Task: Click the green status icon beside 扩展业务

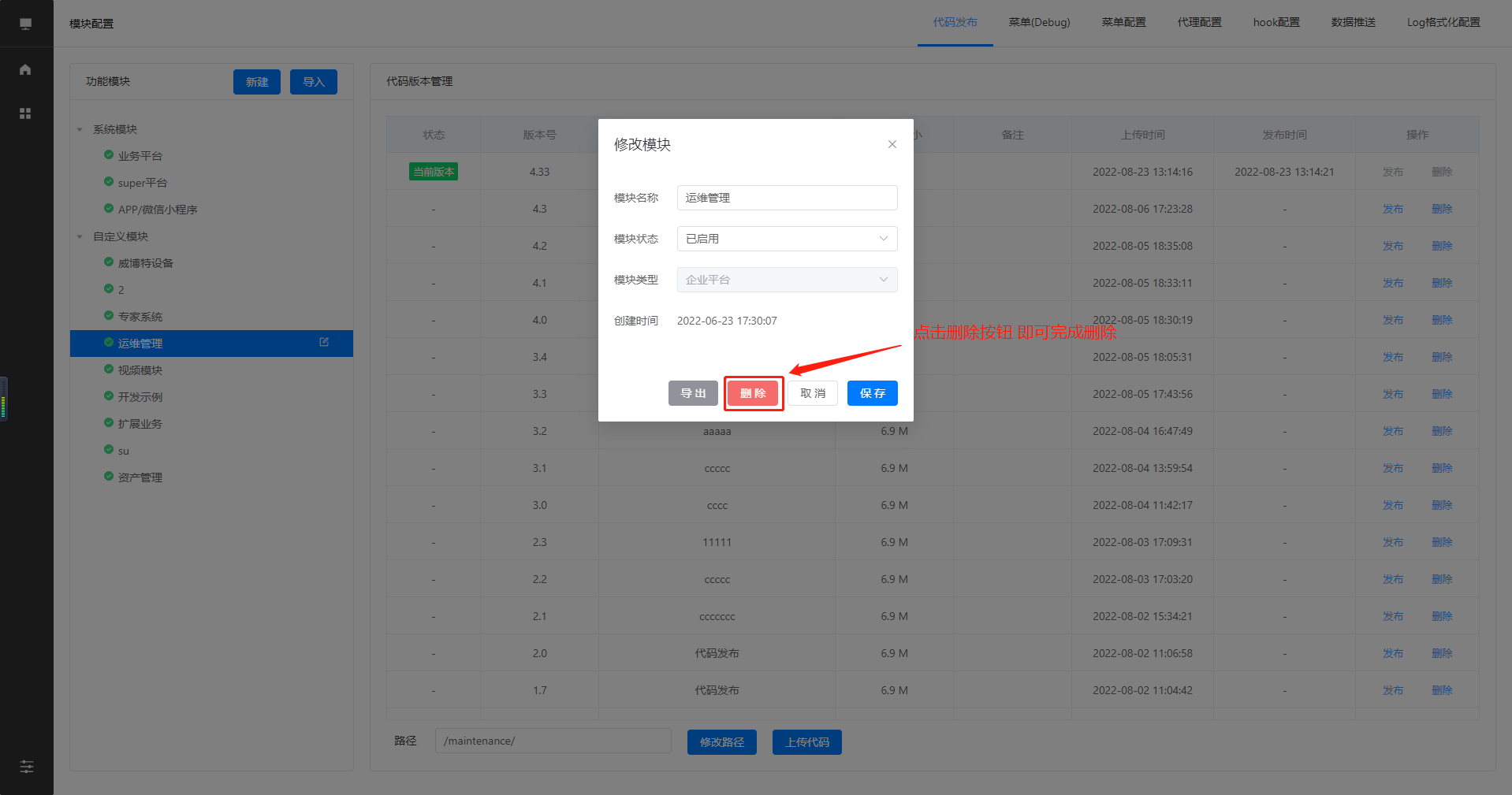Action: click(x=109, y=423)
